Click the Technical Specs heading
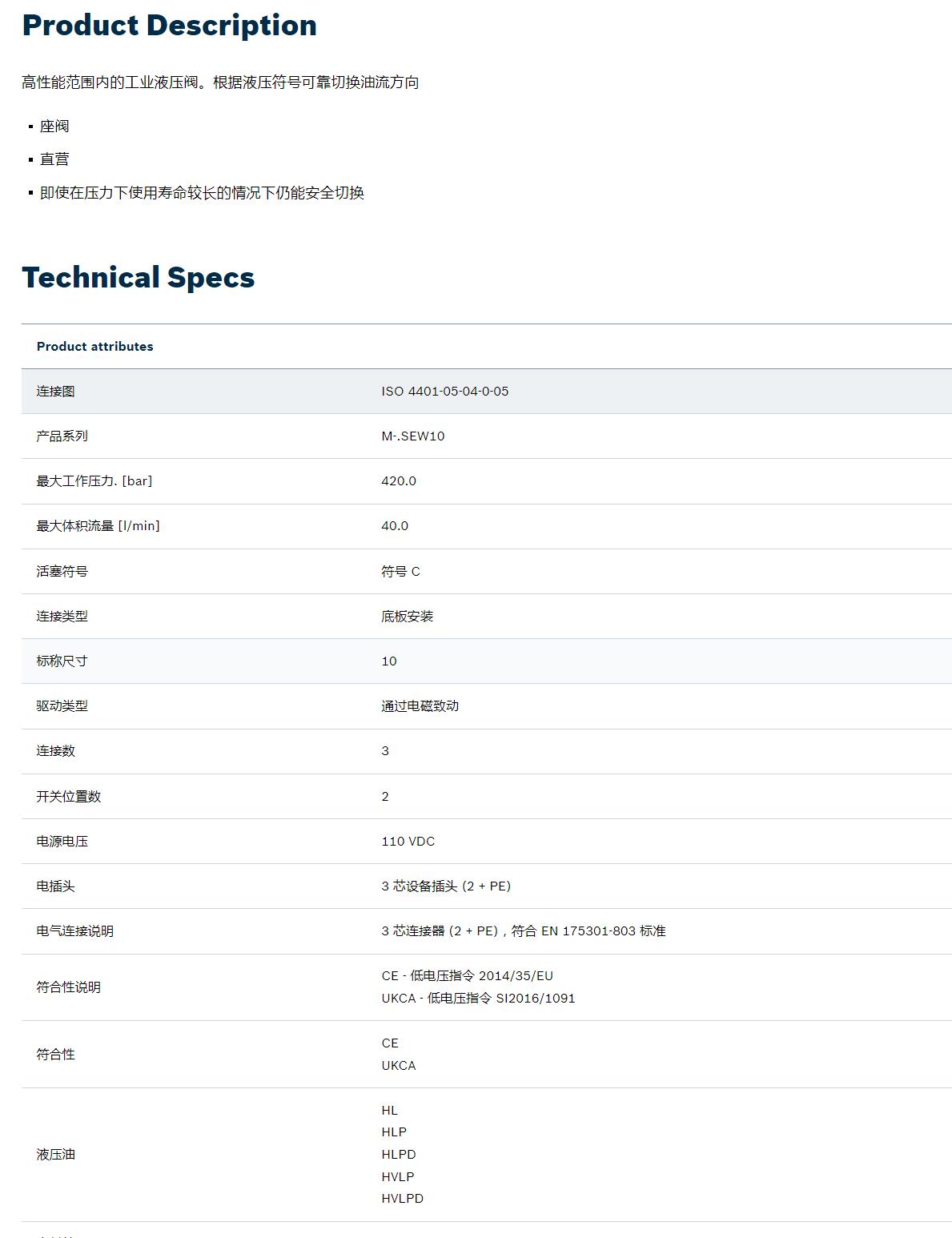The height and width of the screenshot is (1238, 952). point(138,278)
